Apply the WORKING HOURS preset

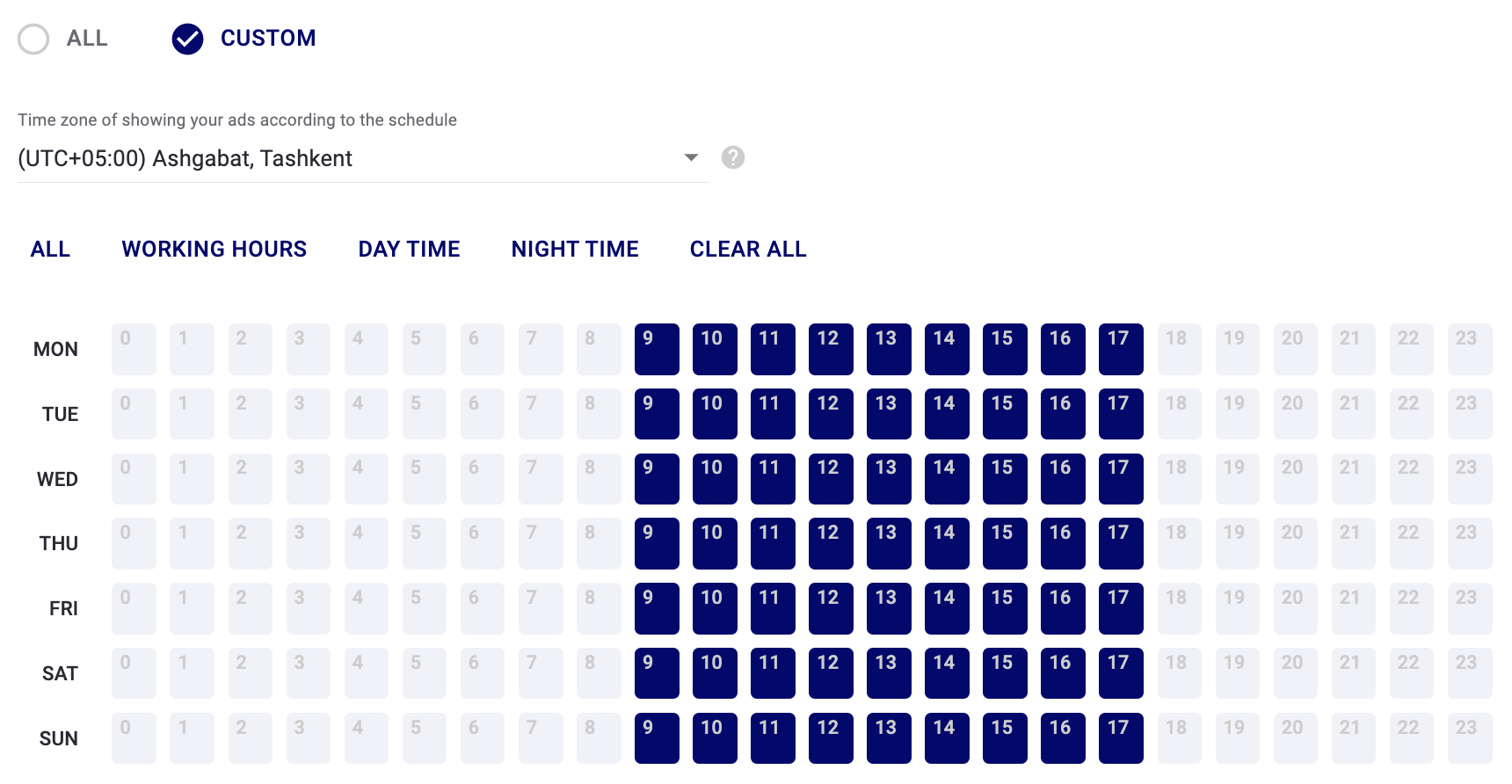click(x=214, y=250)
